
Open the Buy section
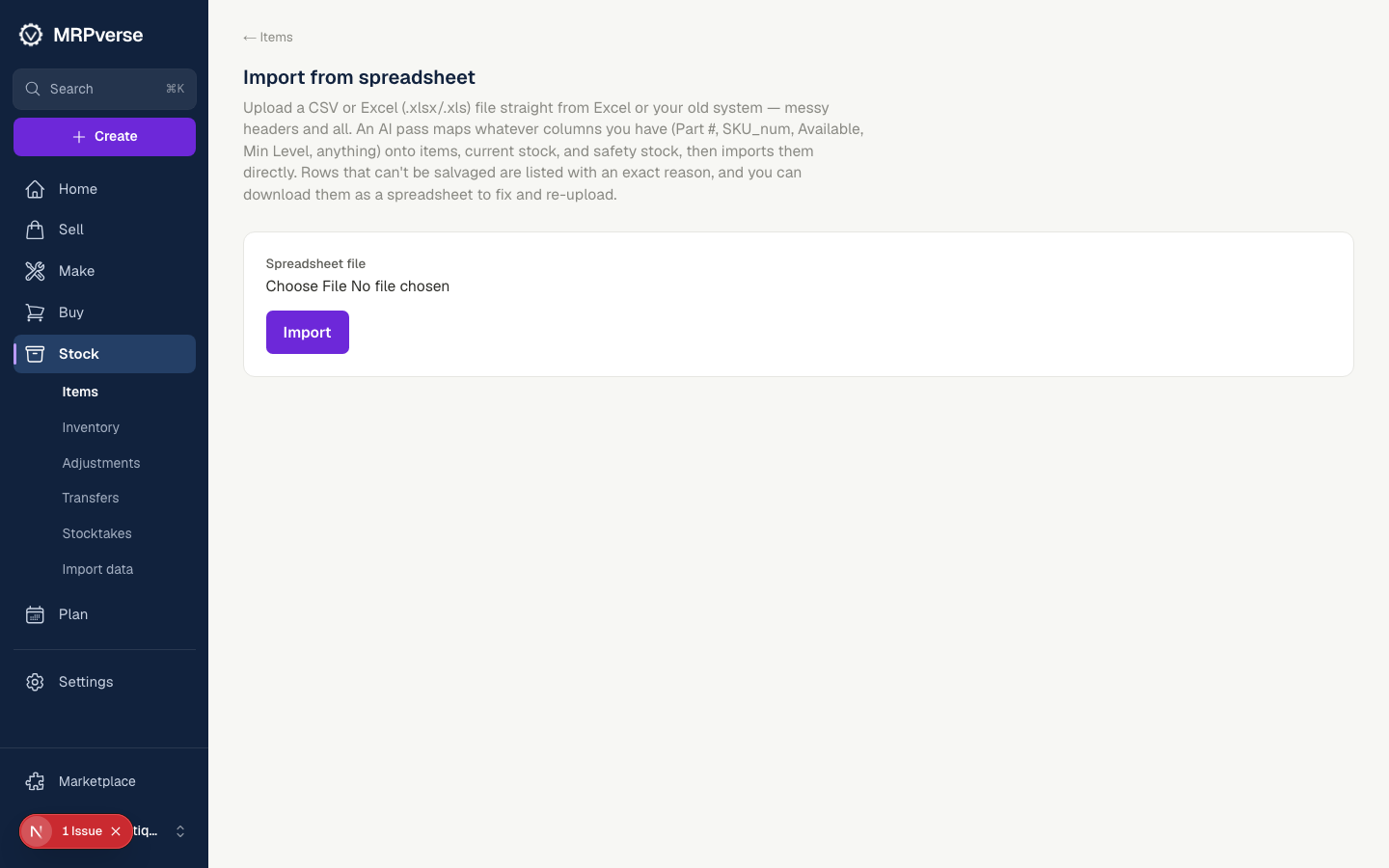[104, 312]
